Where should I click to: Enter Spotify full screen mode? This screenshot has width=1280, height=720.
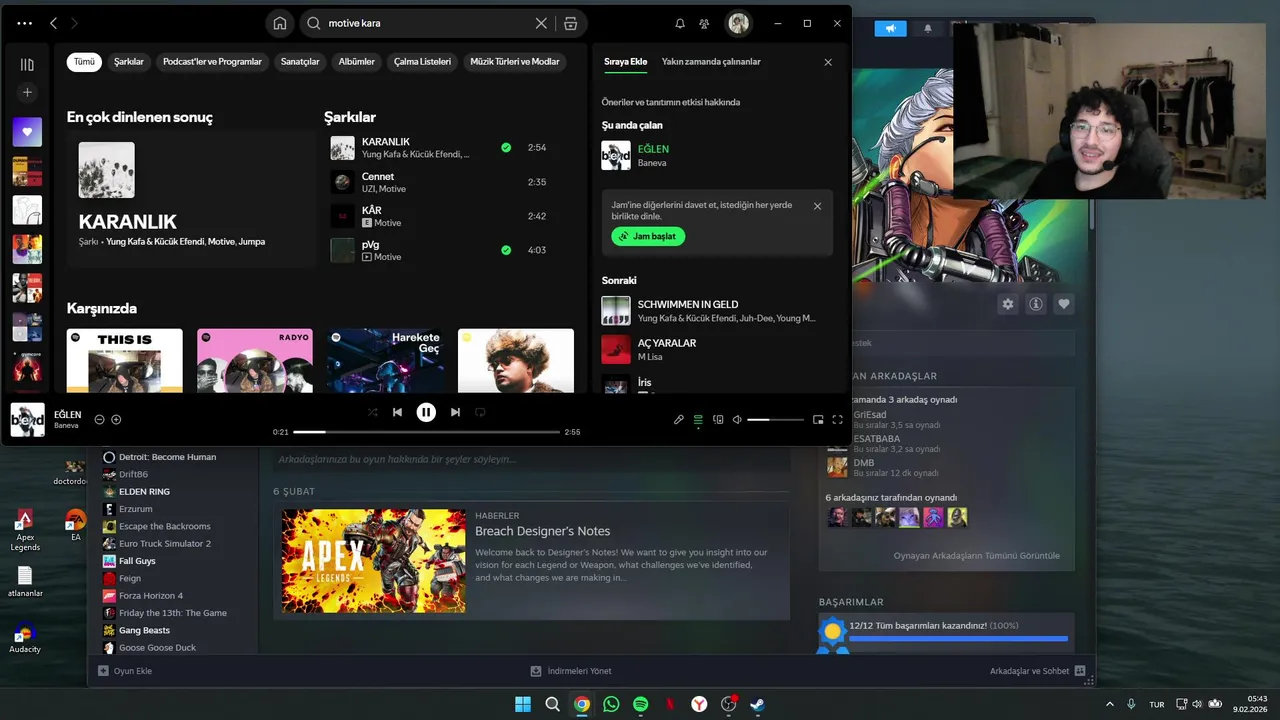point(838,420)
